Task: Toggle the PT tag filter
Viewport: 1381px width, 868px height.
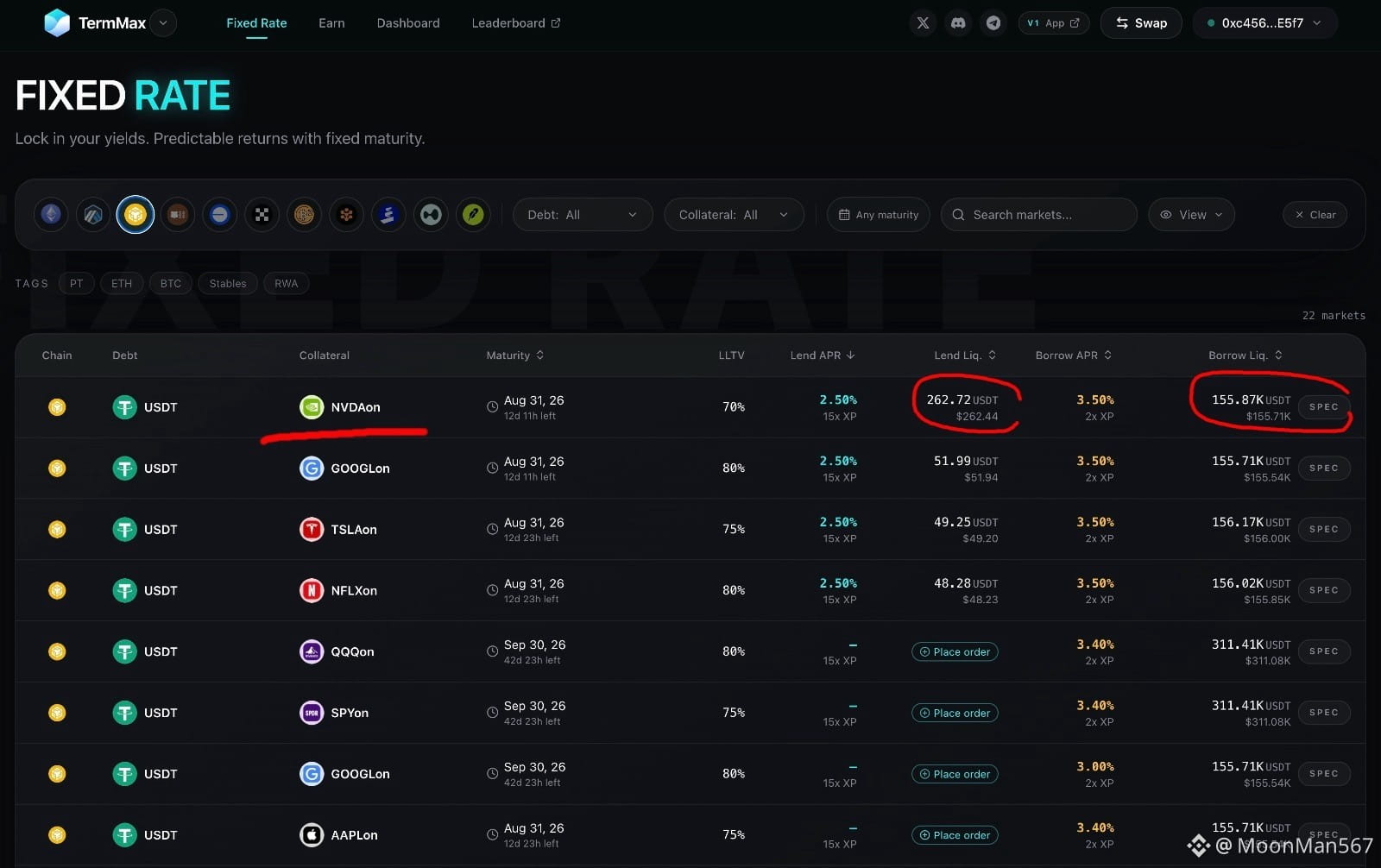Action: point(77,284)
